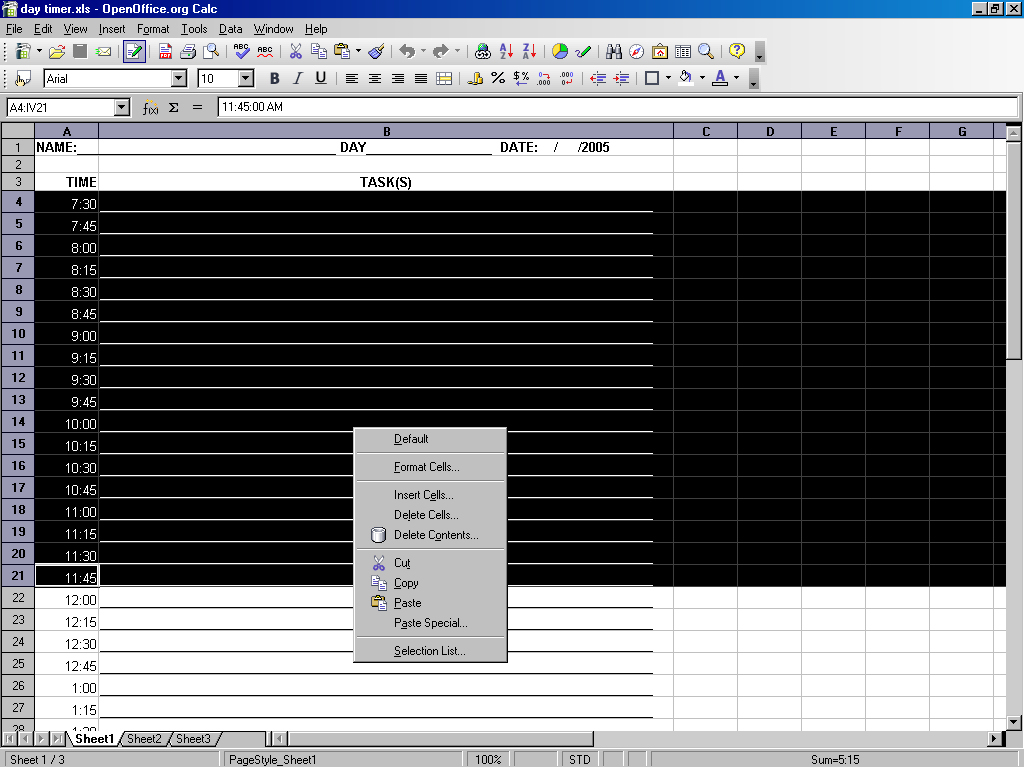
Task: Copy using the toolbar copy icon
Action: tap(319, 52)
